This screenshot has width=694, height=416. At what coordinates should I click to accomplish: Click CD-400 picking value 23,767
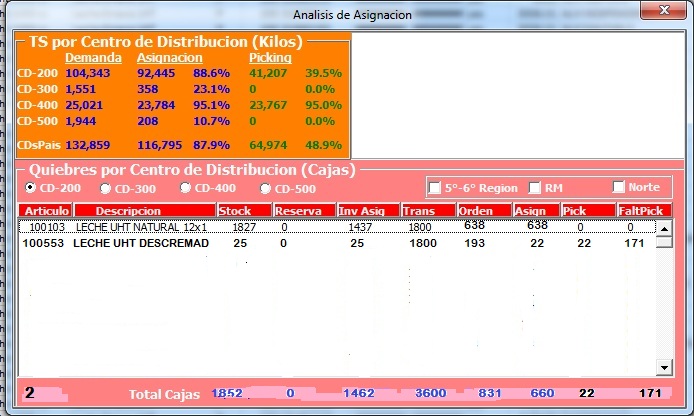(268, 105)
